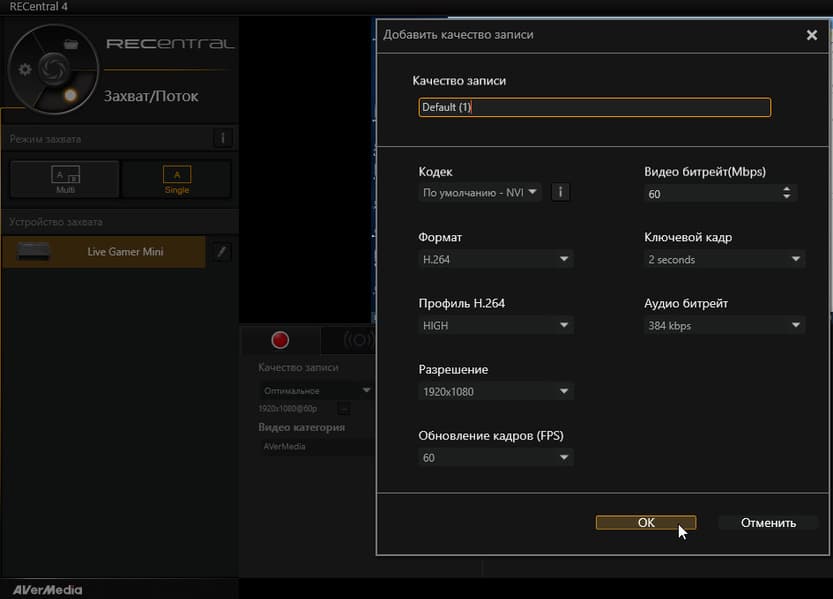Open the folder icon in RECentral wheel
Screen dimensions: 833x599
pos(71,44)
